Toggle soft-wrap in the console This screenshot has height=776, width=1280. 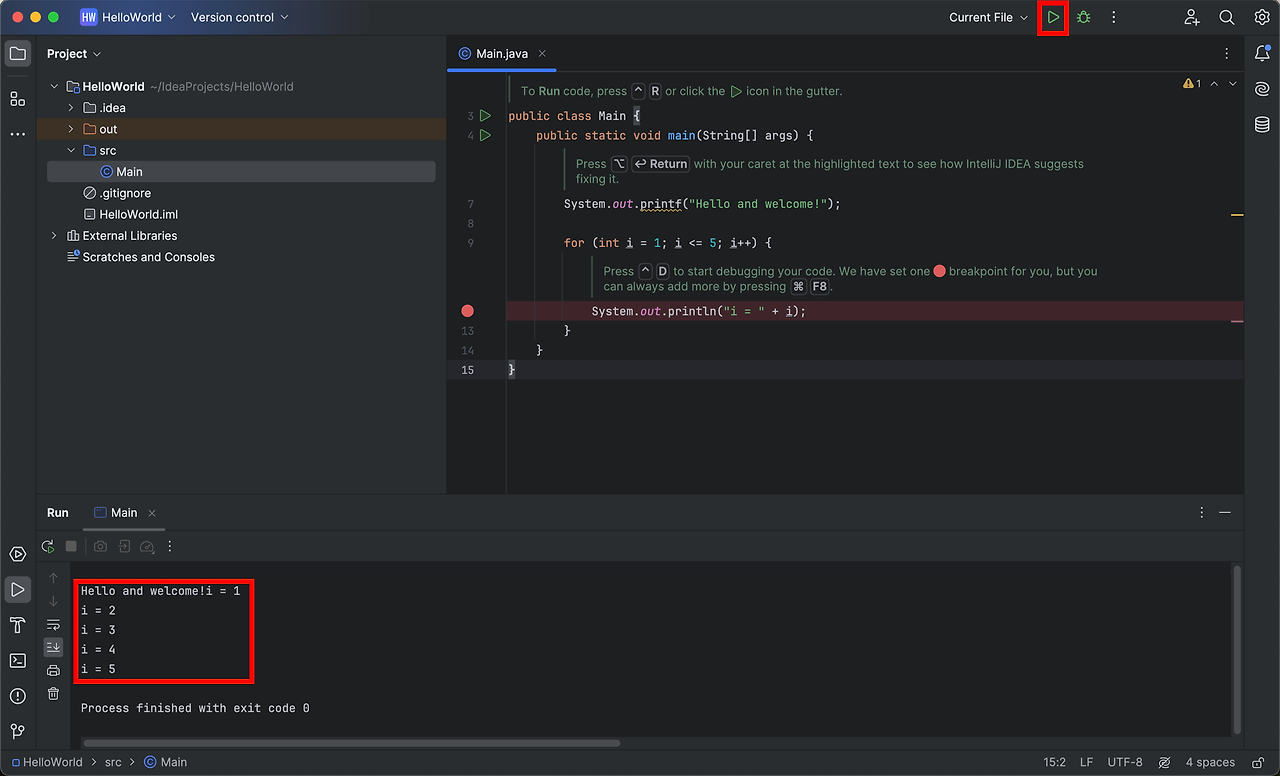pyautogui.click(x=54, y=624)
